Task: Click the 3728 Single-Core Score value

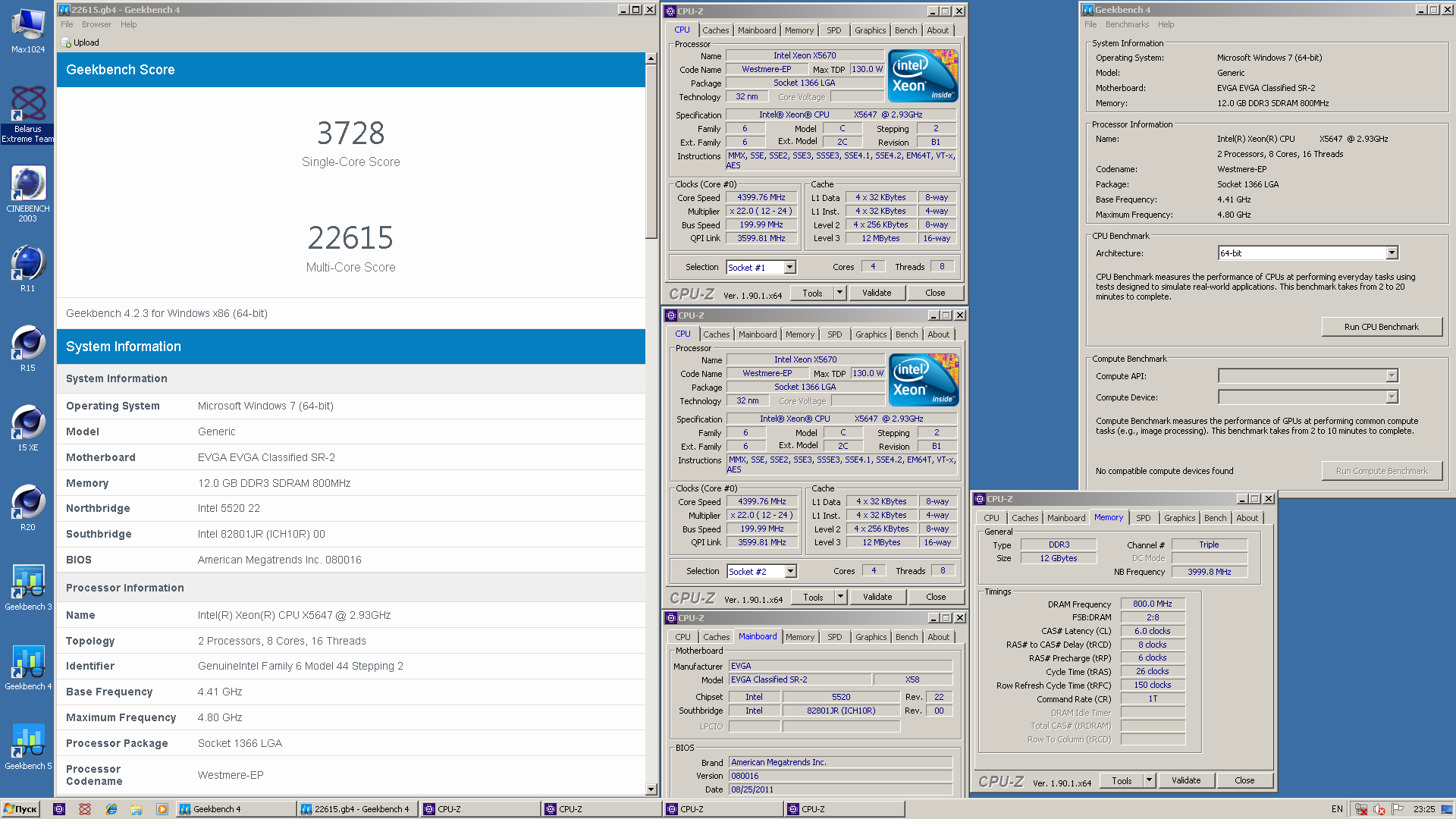Action: (x=350, y=133)
